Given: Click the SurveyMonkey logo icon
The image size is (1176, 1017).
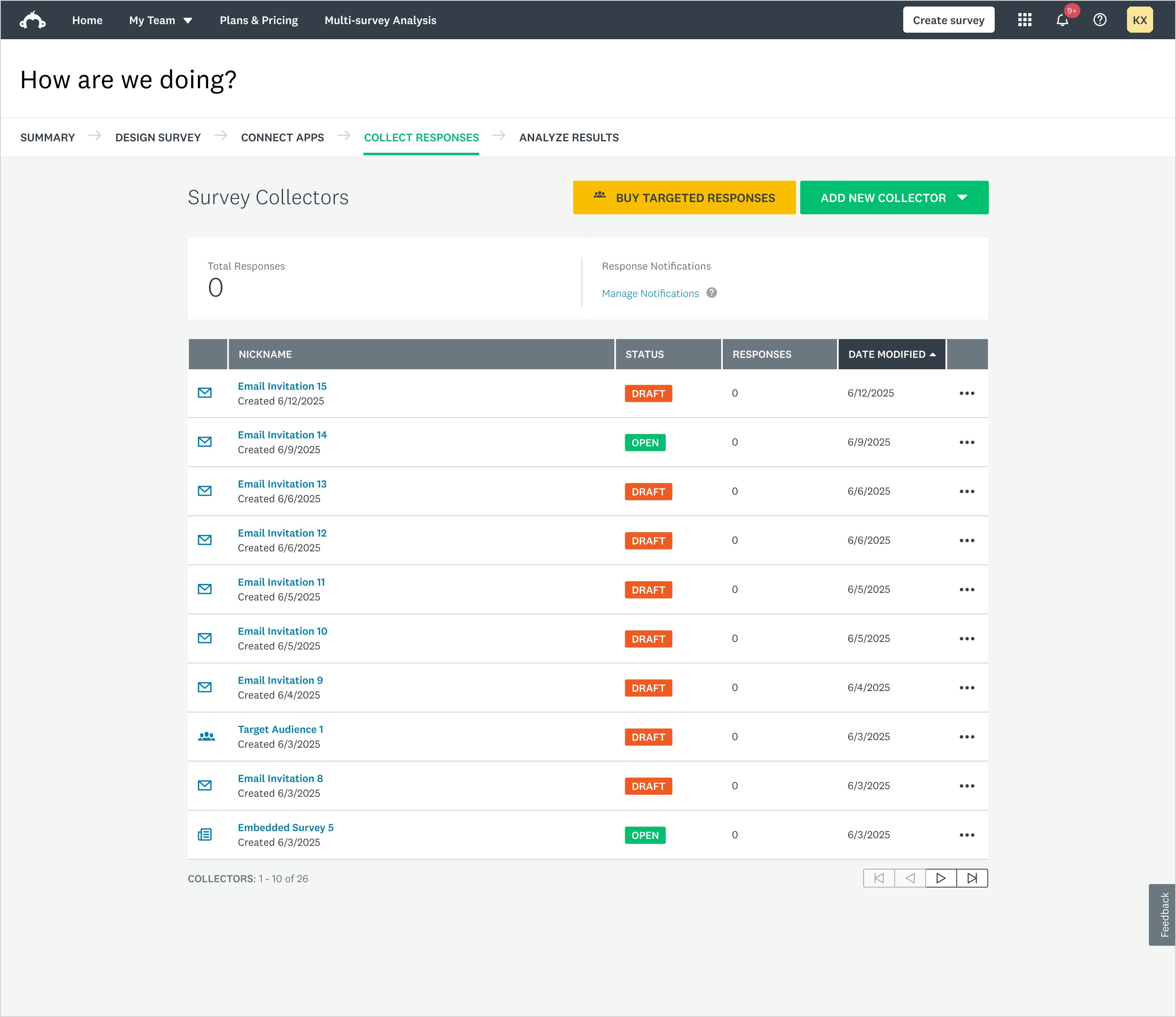Looking at the screenshot, I should [x=32, y=20].
